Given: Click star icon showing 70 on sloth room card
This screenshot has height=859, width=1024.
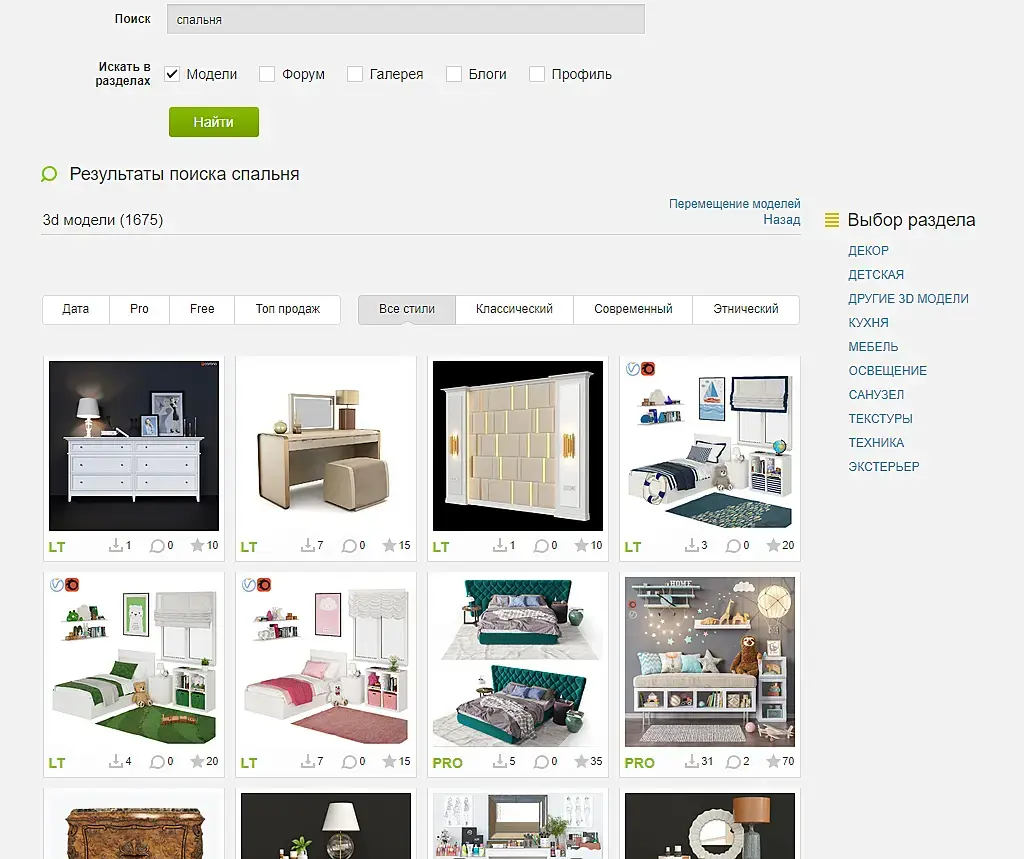Looking at the screenshot, I should 773,761.
